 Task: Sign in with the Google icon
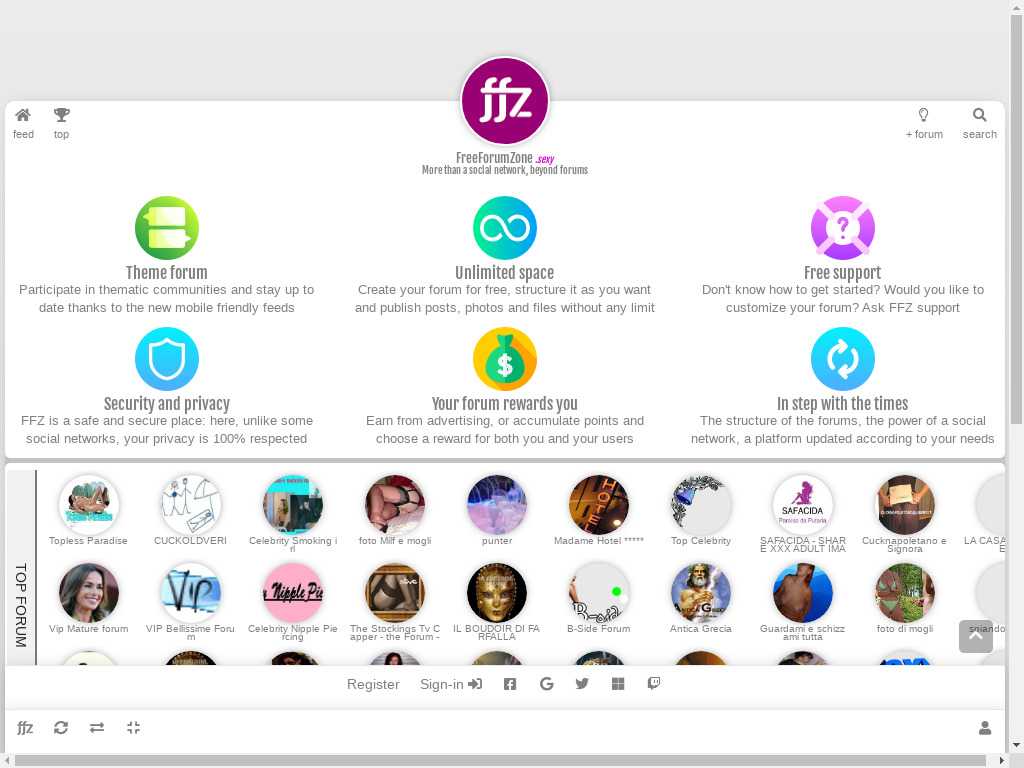coord(547,684)
